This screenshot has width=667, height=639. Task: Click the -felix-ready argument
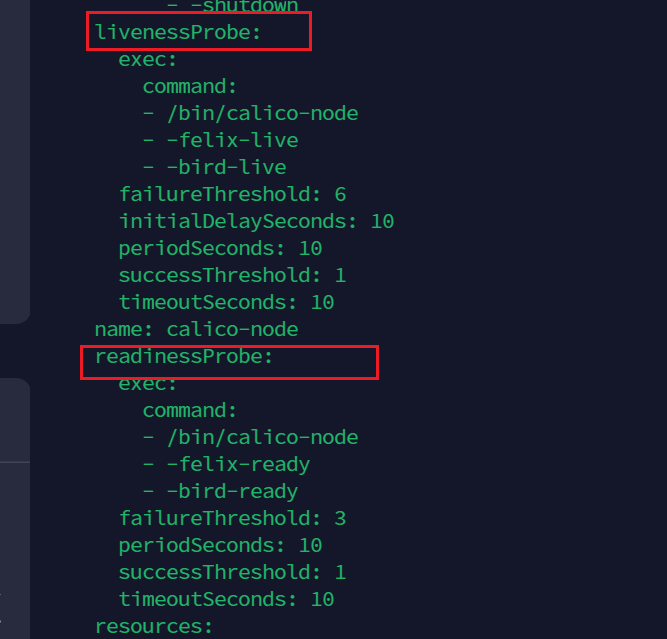pos(237,464)
